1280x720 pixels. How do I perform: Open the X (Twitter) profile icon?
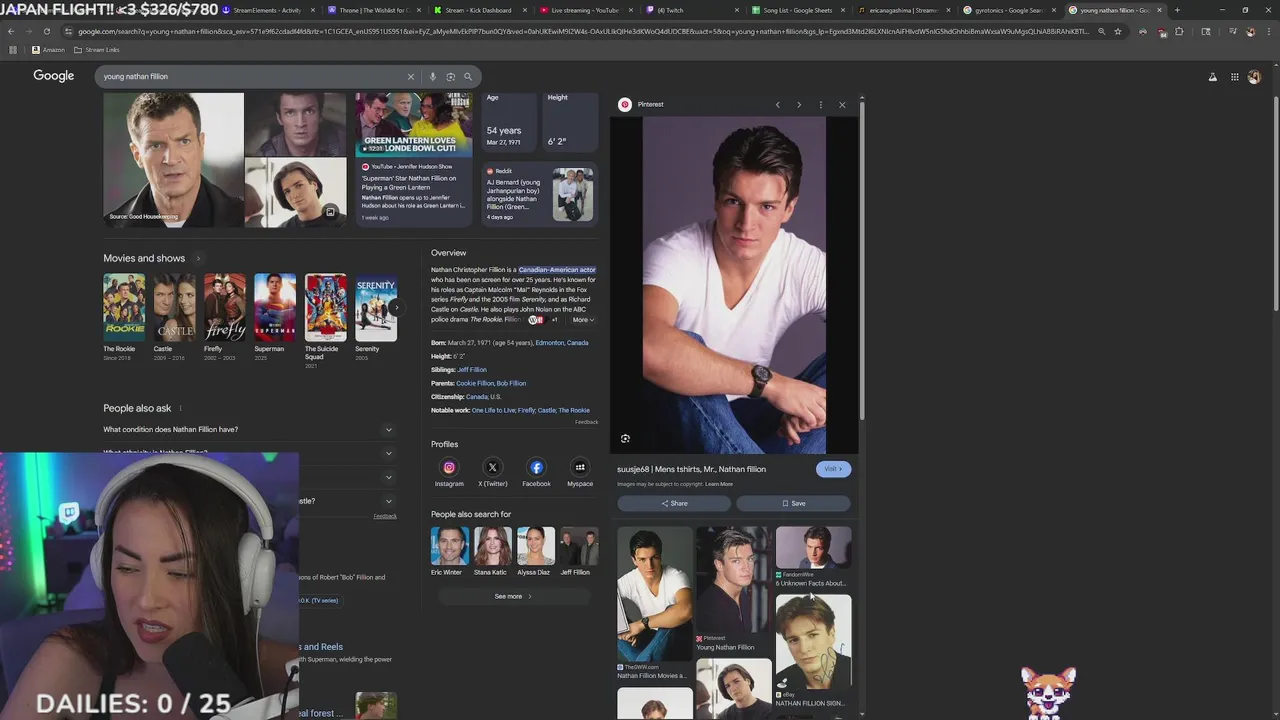492,467
